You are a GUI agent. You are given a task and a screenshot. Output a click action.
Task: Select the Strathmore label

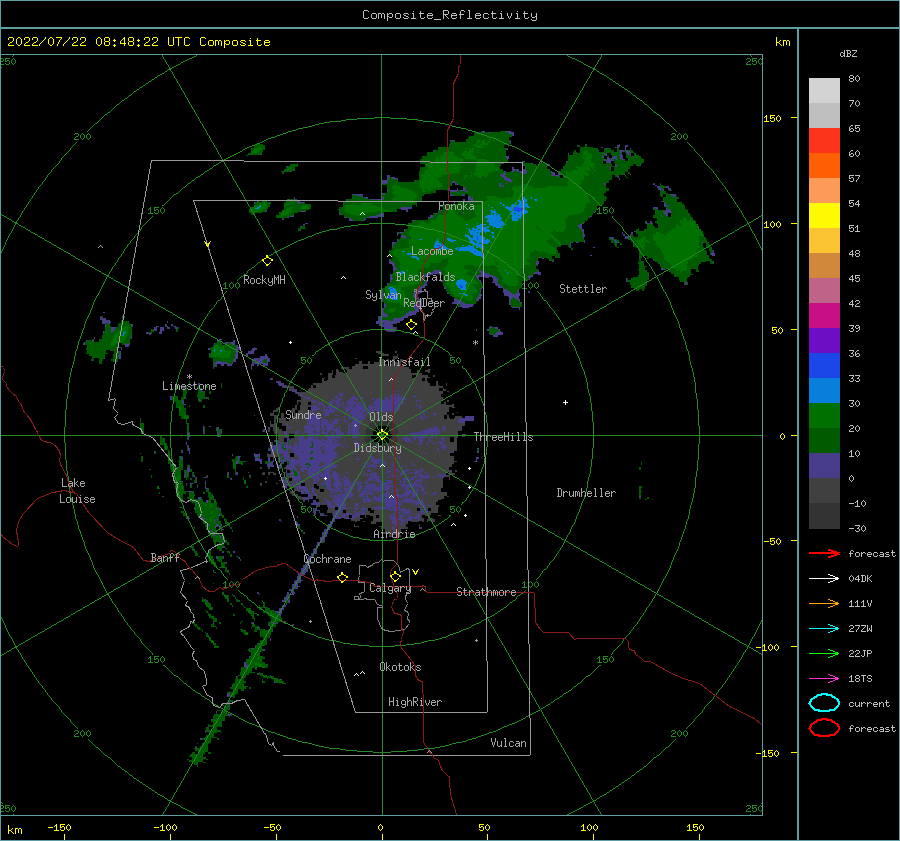486,592
